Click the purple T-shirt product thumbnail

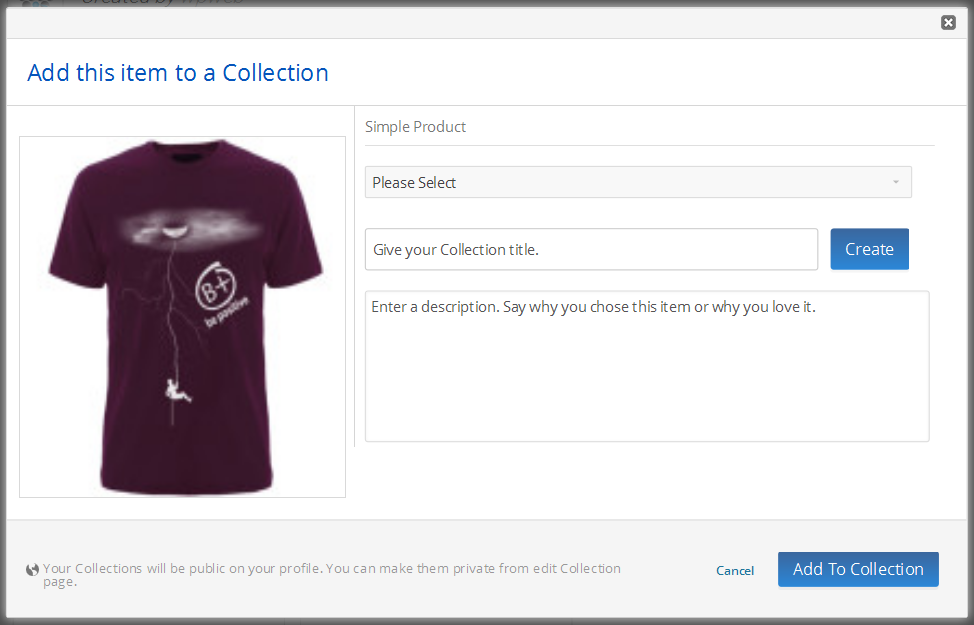(x=182, y=317)
